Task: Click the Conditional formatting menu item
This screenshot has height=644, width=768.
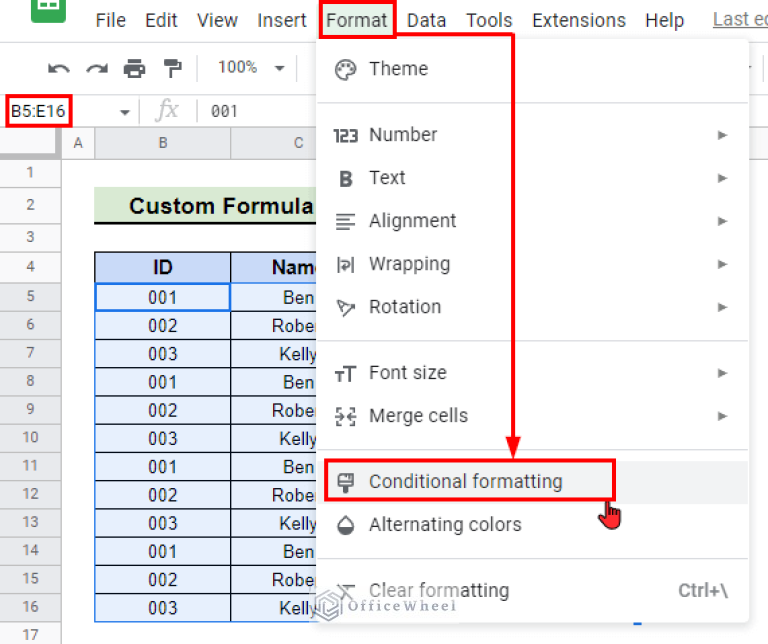Action: click(x=466, y=481)
